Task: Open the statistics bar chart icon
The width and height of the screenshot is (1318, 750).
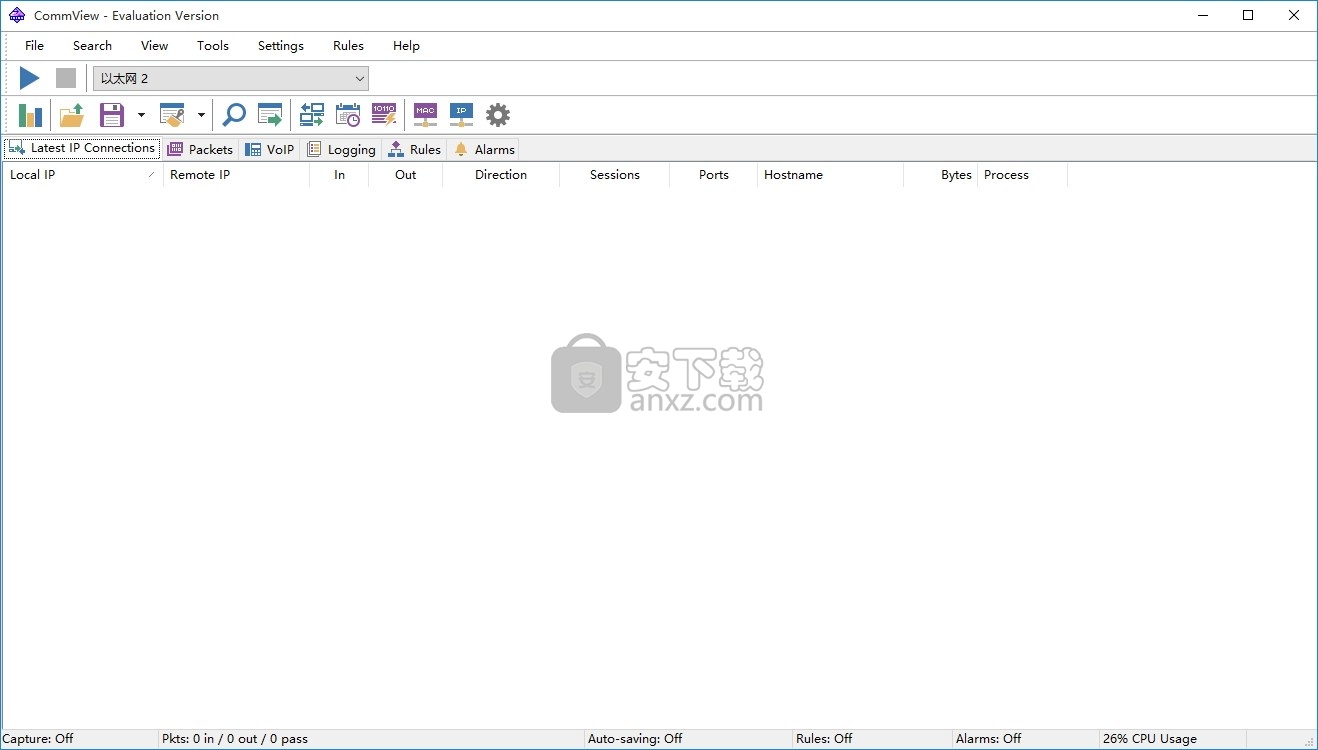Action: tap(31, 115)
